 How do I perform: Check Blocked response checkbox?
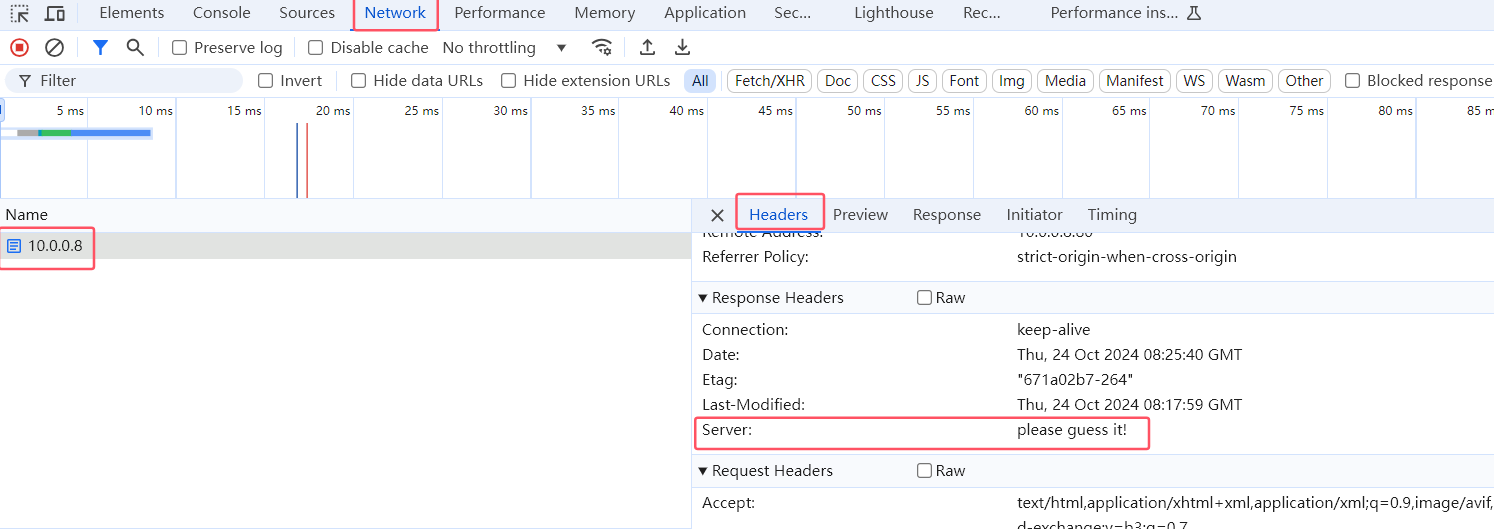tap(1352, 81)
